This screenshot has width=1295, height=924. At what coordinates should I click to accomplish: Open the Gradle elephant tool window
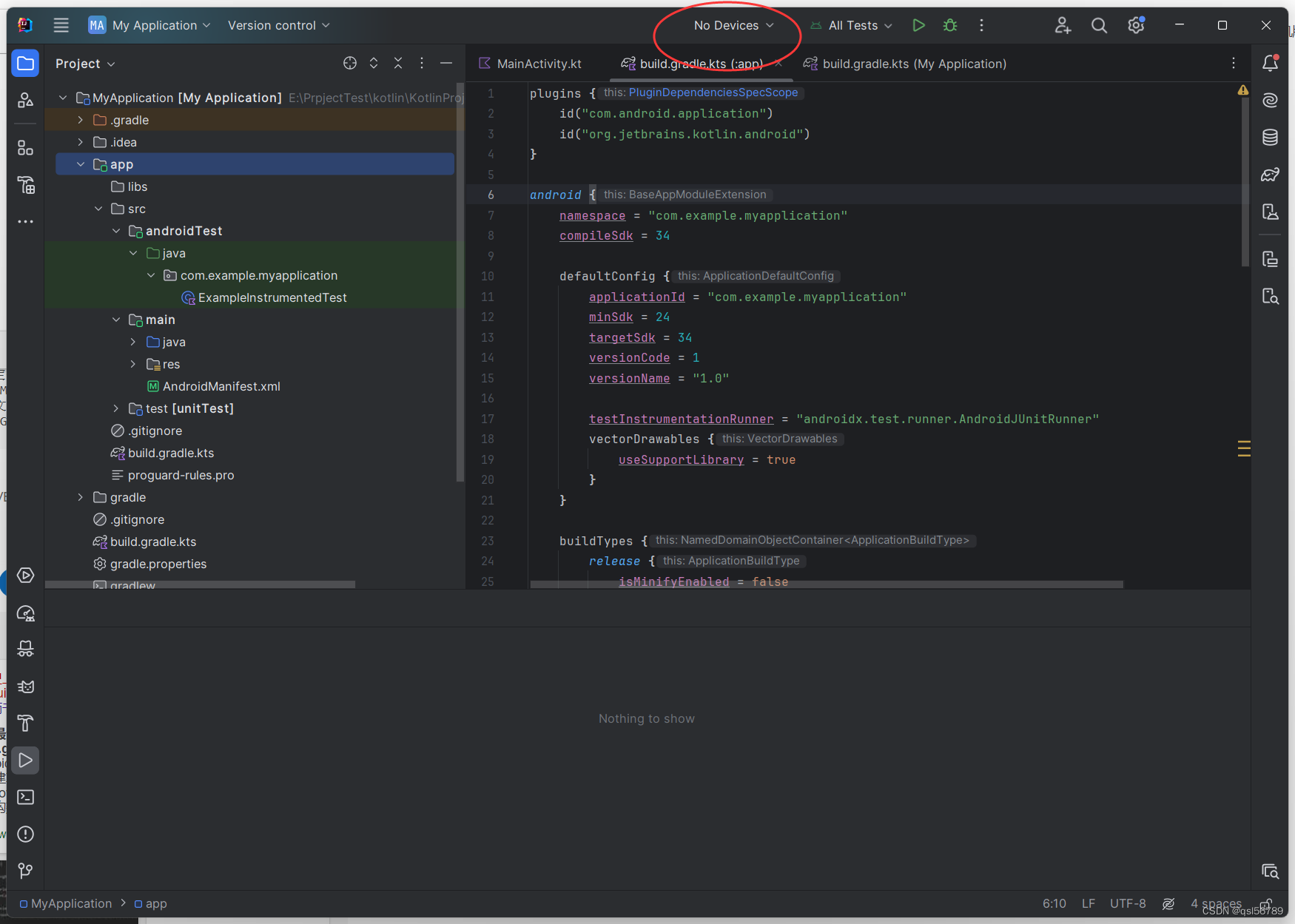click(1270, 175)
